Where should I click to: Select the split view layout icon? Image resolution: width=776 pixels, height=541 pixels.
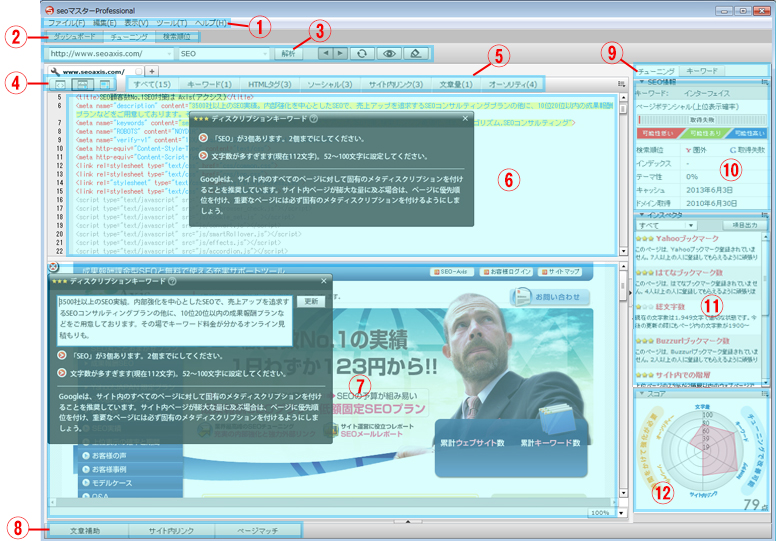tap(84, 85)
